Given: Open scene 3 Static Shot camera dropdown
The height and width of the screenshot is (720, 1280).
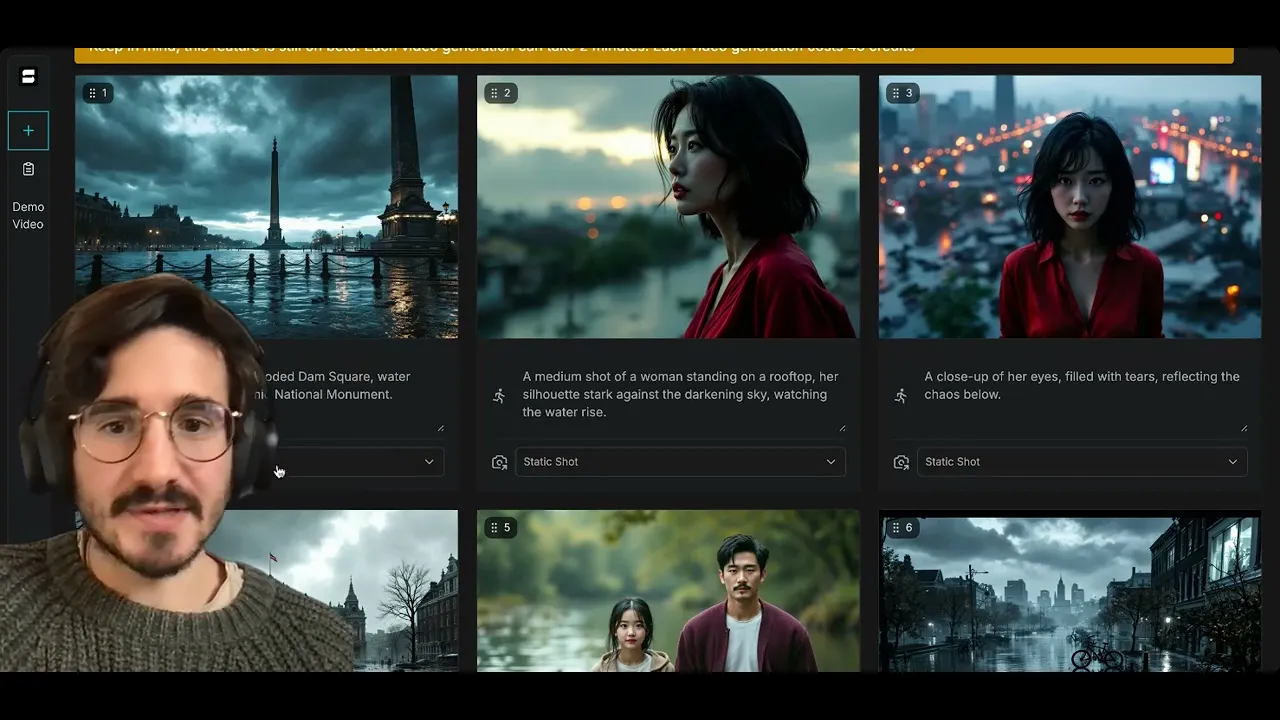Looking at the screenshot, I should pos(1081,462).
